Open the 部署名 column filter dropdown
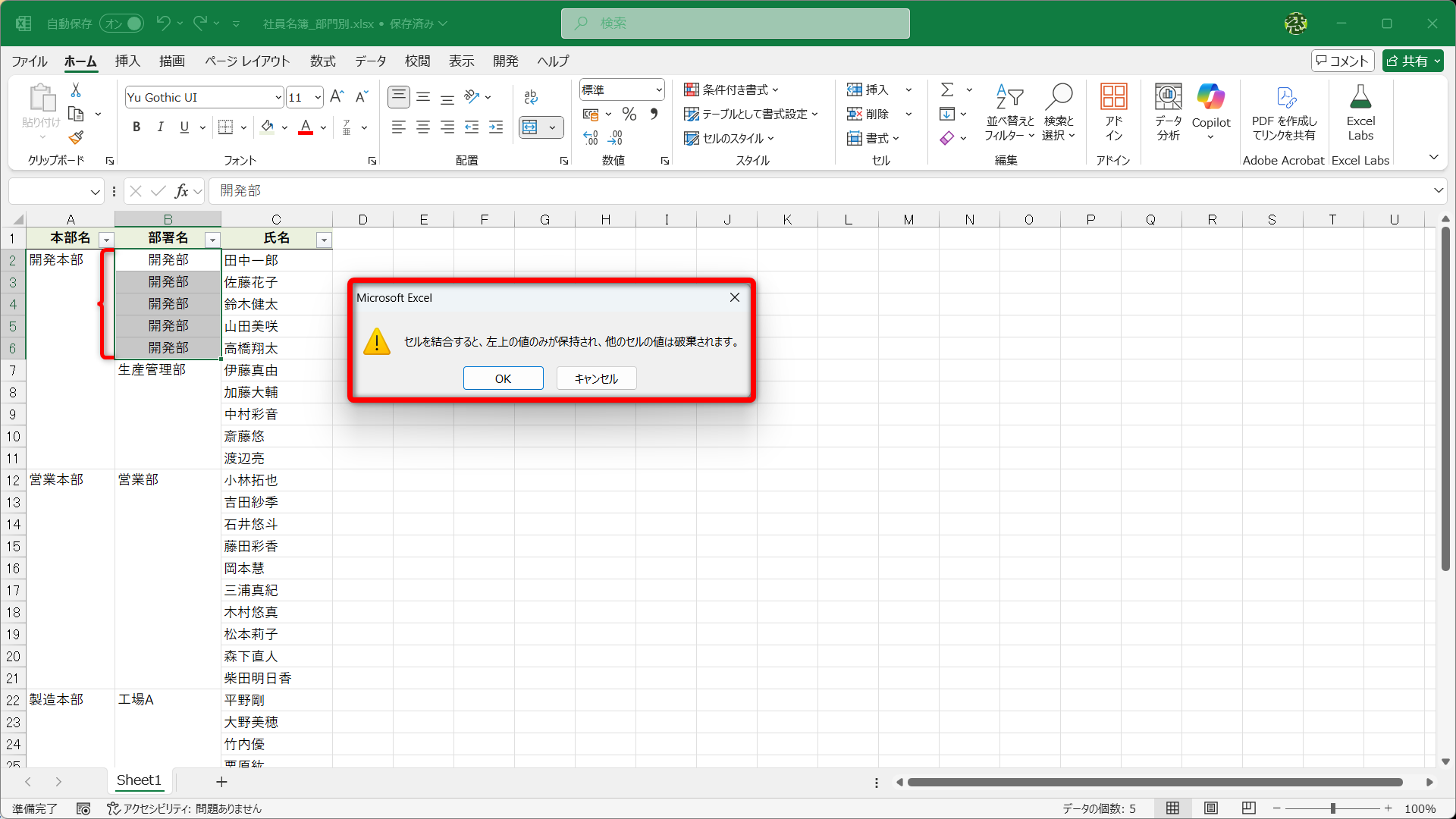This screenshot has height=819, width=1456. pos(212,240)
